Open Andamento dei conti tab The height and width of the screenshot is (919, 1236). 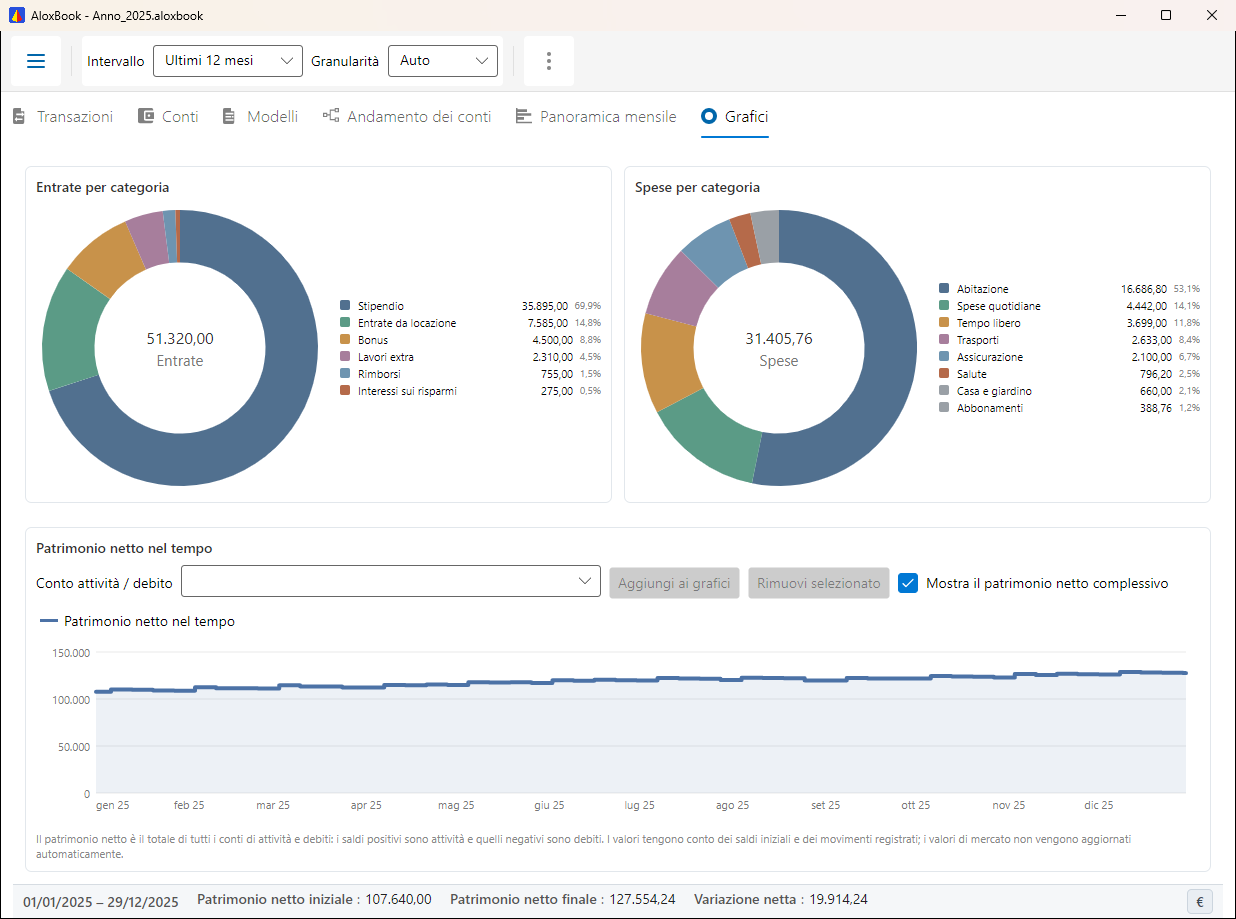coord(407,116)
